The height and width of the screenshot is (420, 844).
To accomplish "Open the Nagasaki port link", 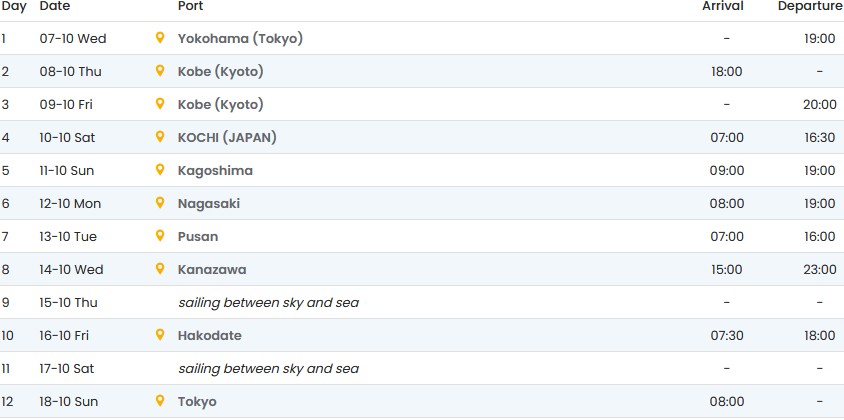I will [208, 204].
